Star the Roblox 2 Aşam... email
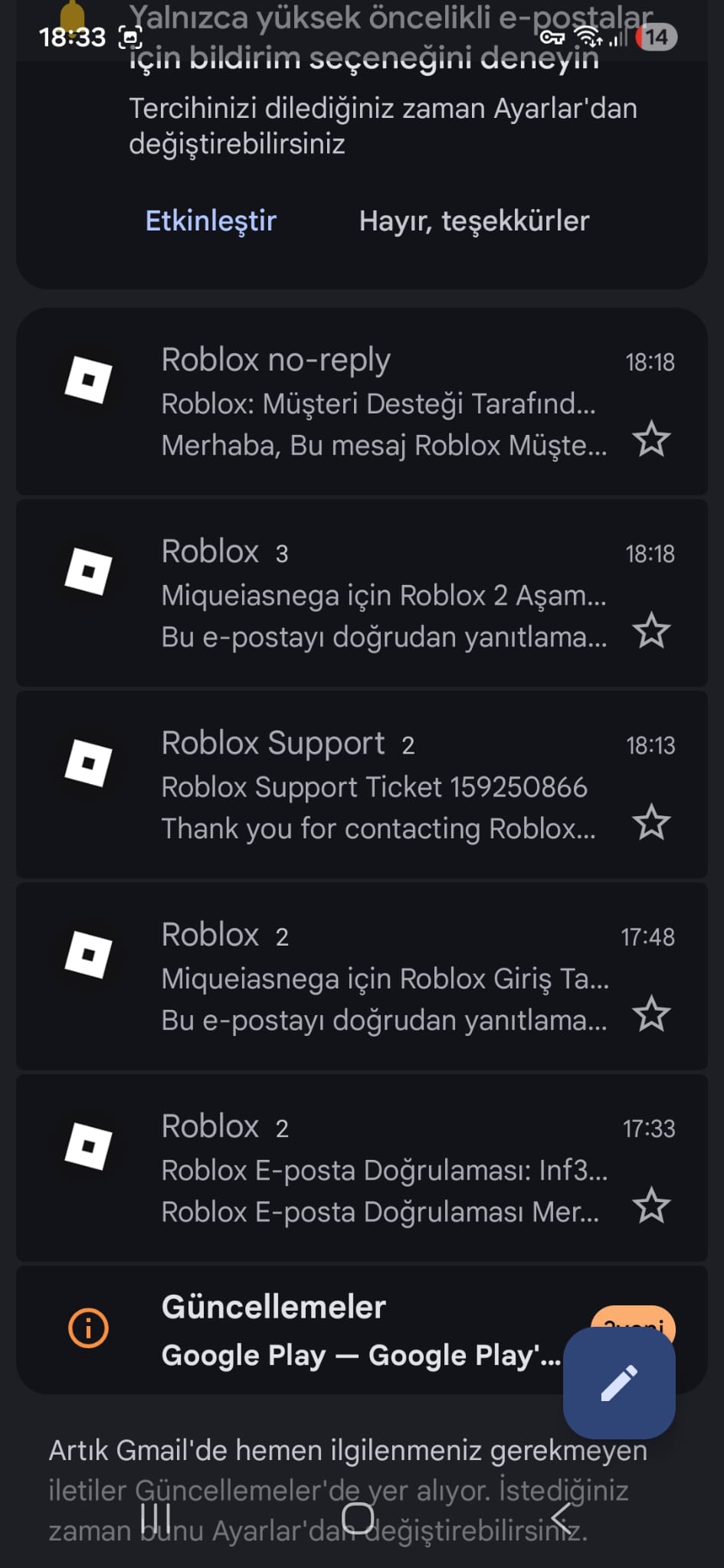 point(651,630)
